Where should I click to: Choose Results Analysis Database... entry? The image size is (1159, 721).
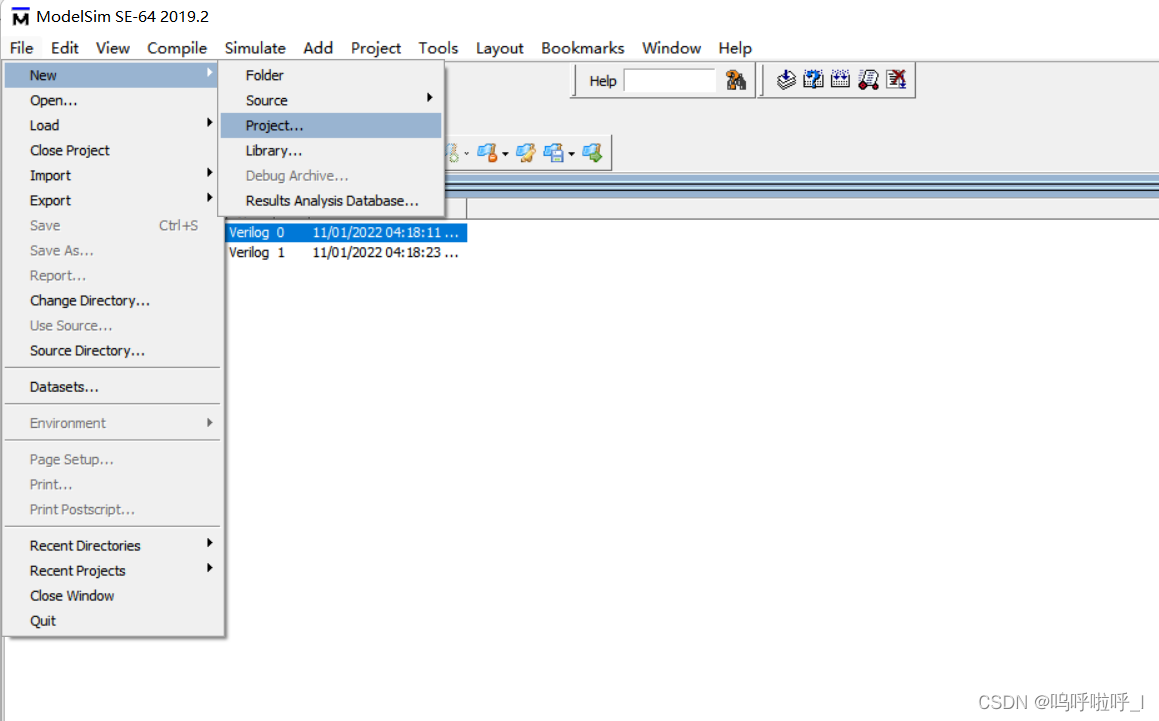coord(331,201)
